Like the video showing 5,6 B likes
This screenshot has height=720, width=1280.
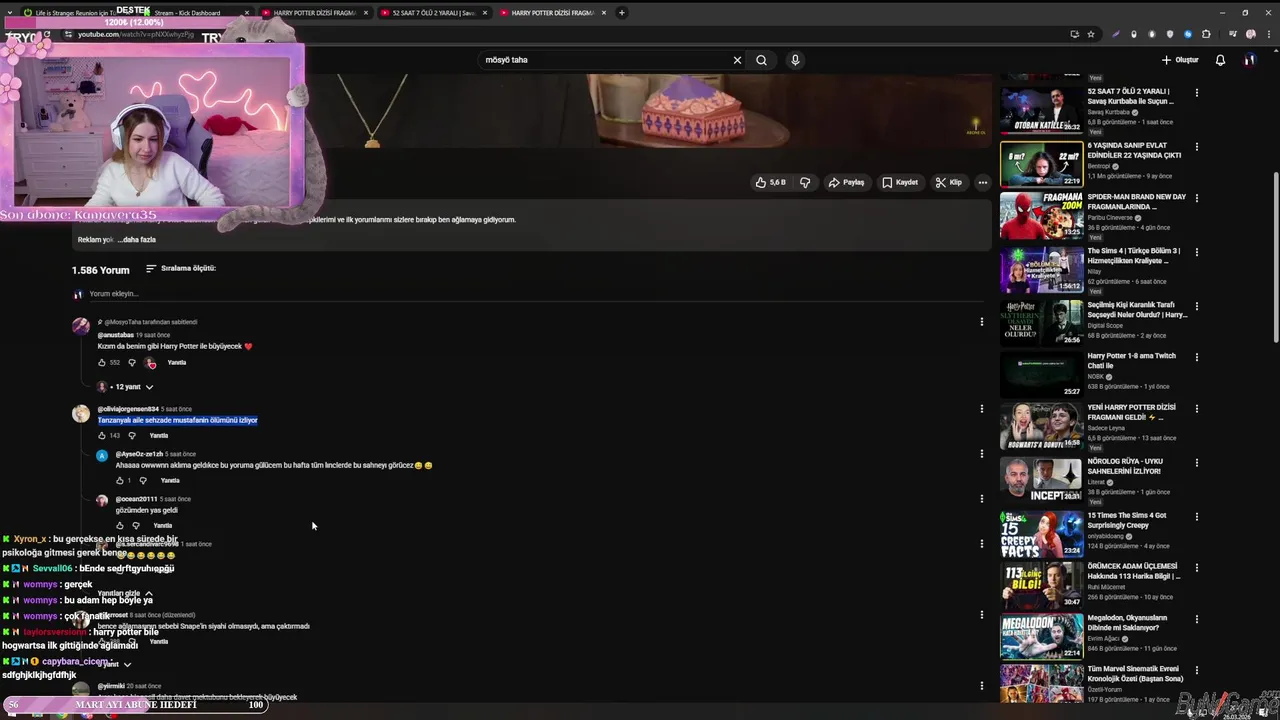(770, 182)
